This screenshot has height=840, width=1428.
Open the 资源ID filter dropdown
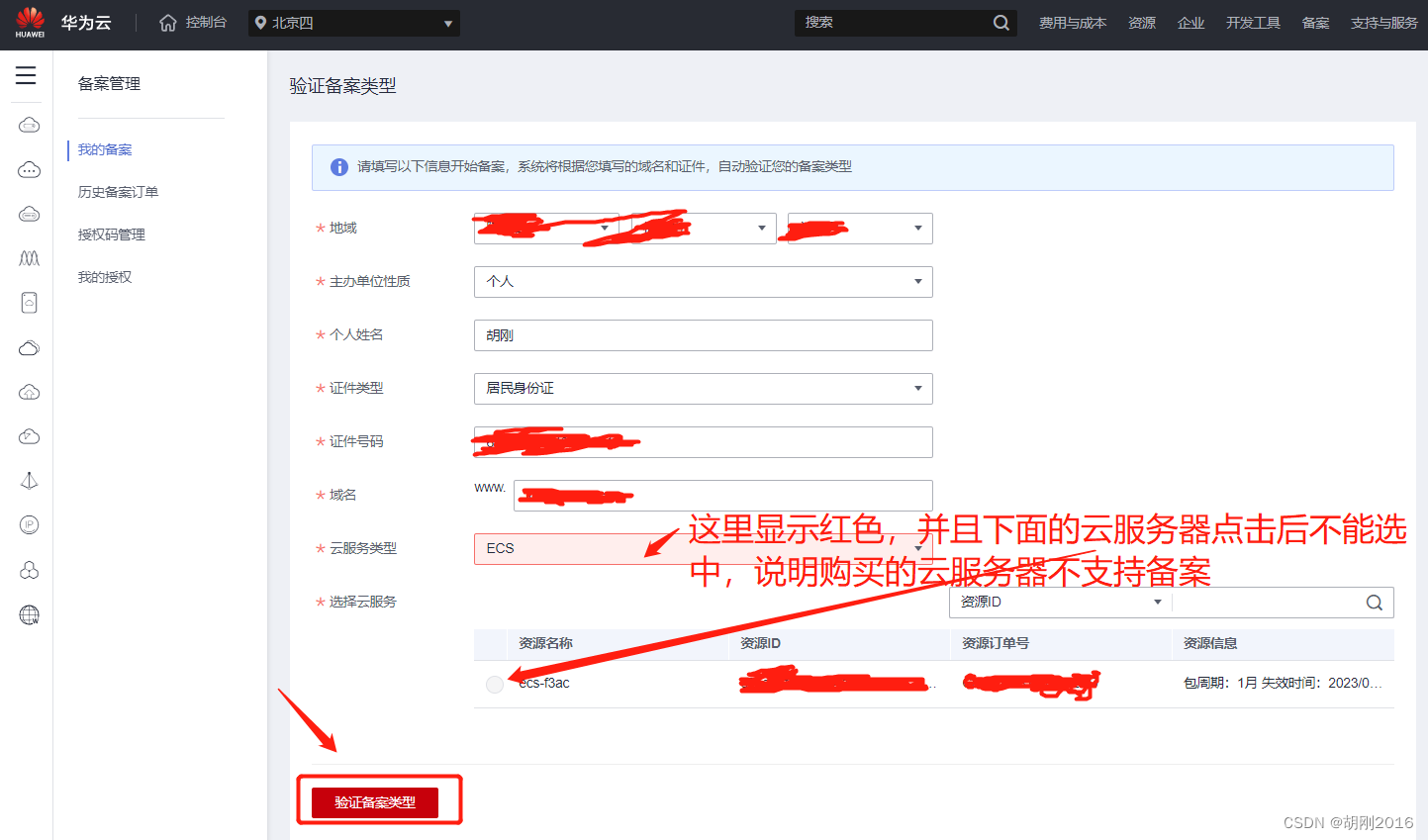click(x=1060, y=603)
